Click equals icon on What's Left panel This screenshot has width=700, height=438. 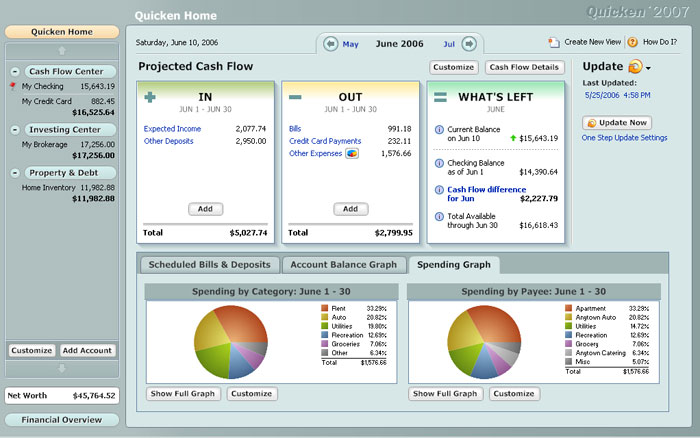pyautogui.click(x=440, y=97)
